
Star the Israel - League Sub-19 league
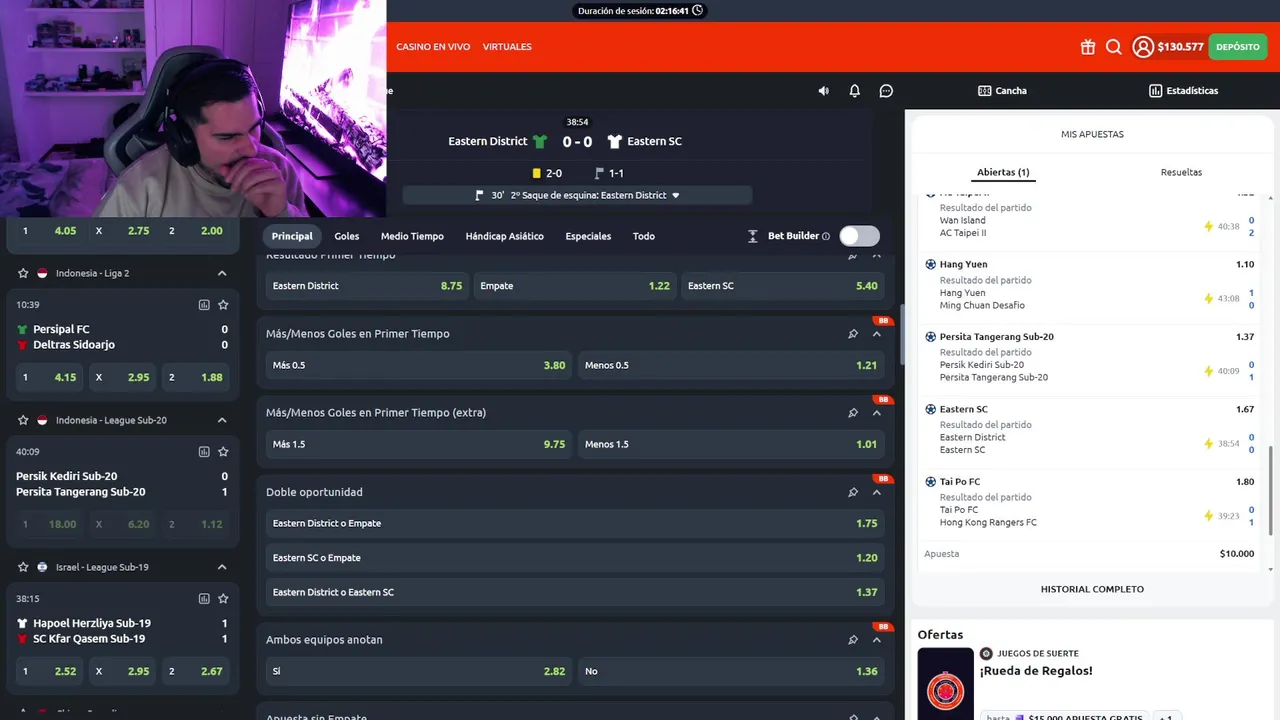(x=23, y=567)
